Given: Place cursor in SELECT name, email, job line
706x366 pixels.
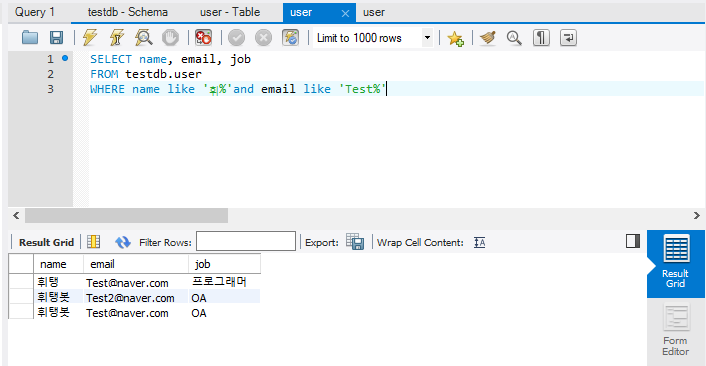Looking at the screenshot, I should click(170, 59).
